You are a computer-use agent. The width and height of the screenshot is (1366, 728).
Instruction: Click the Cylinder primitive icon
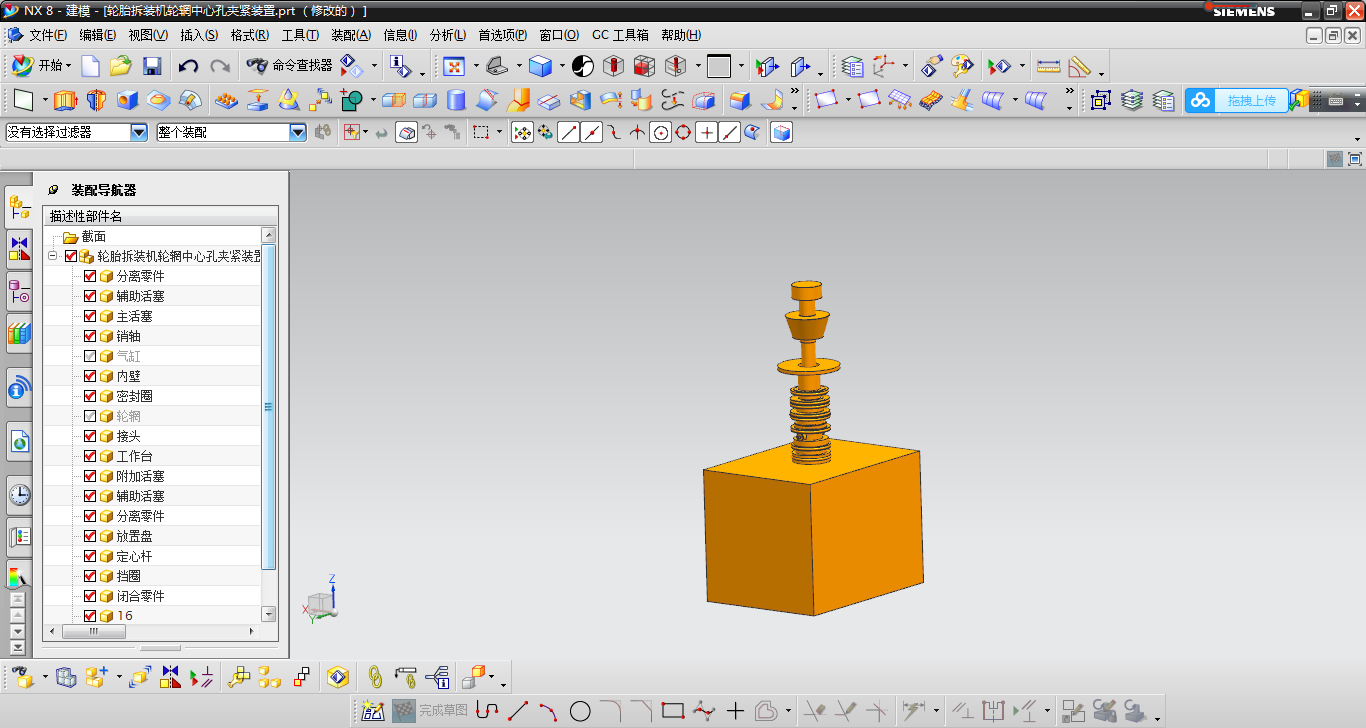456,100
